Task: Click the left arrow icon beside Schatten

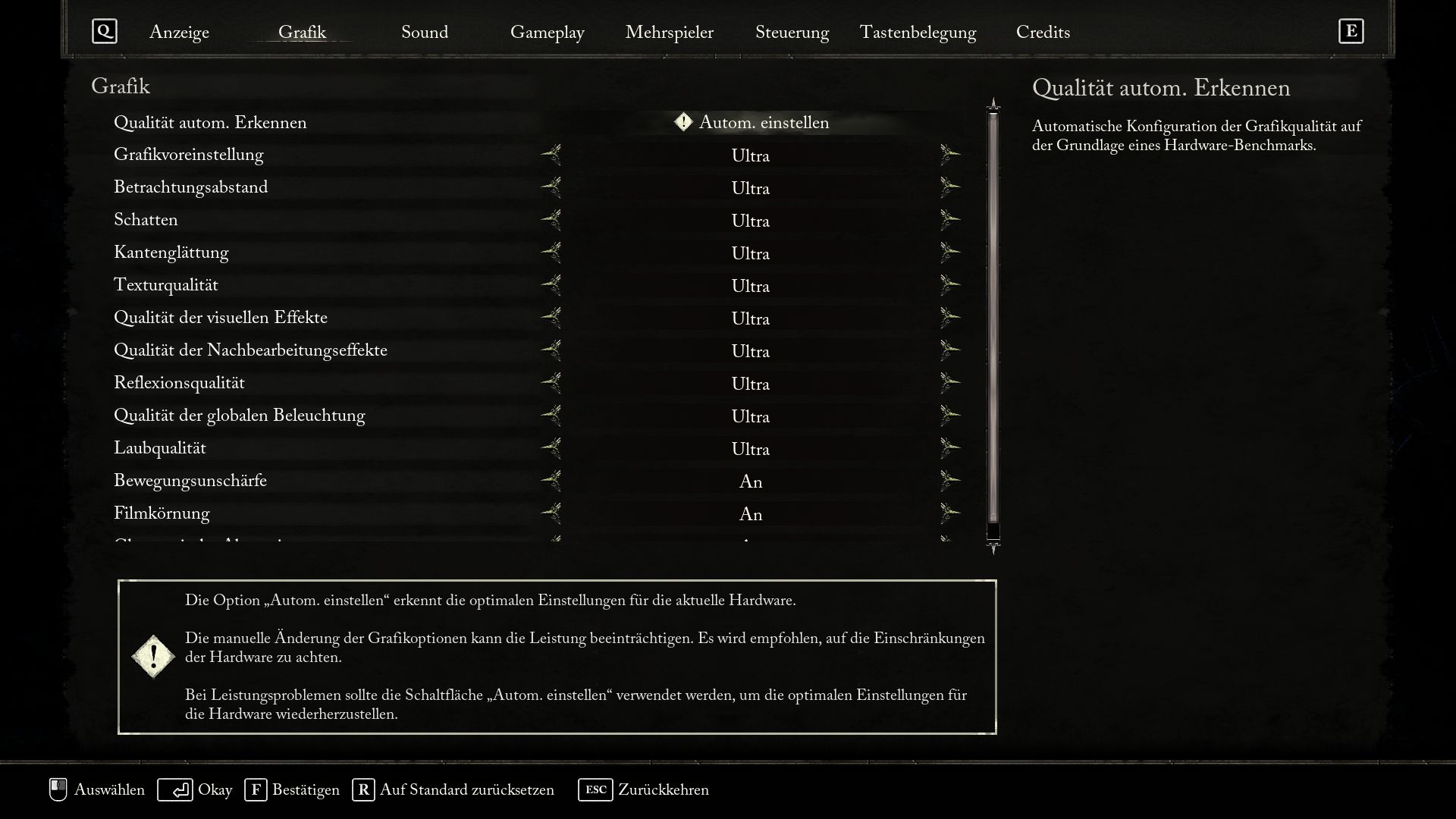Action: point(551,219)
